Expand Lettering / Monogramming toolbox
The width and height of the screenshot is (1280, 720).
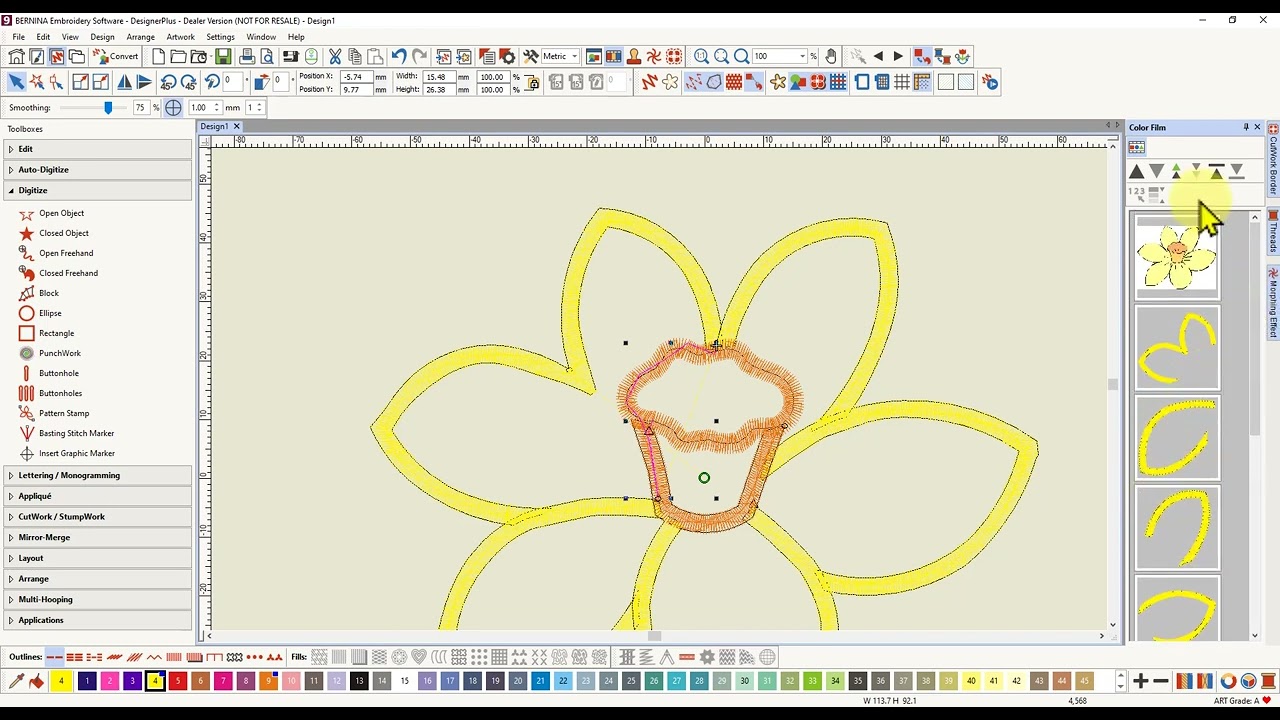98,475
